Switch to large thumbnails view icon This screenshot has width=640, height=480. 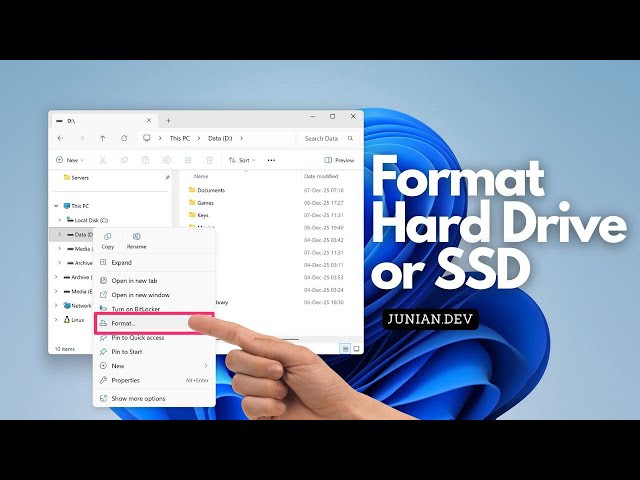pyautogui.click(x=356, y=349)
